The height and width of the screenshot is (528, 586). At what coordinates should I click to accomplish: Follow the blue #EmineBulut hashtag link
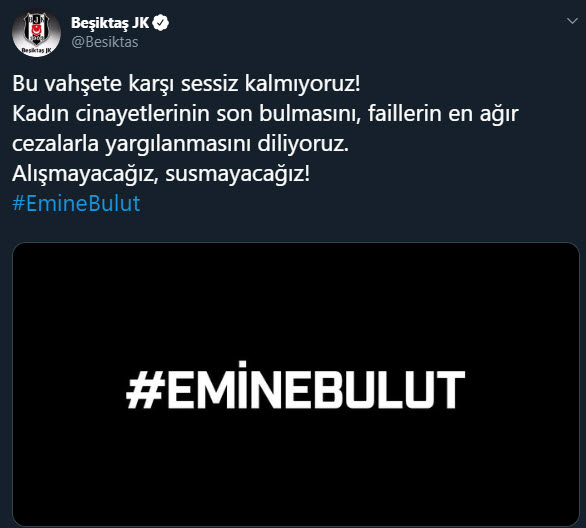point(76,204)
